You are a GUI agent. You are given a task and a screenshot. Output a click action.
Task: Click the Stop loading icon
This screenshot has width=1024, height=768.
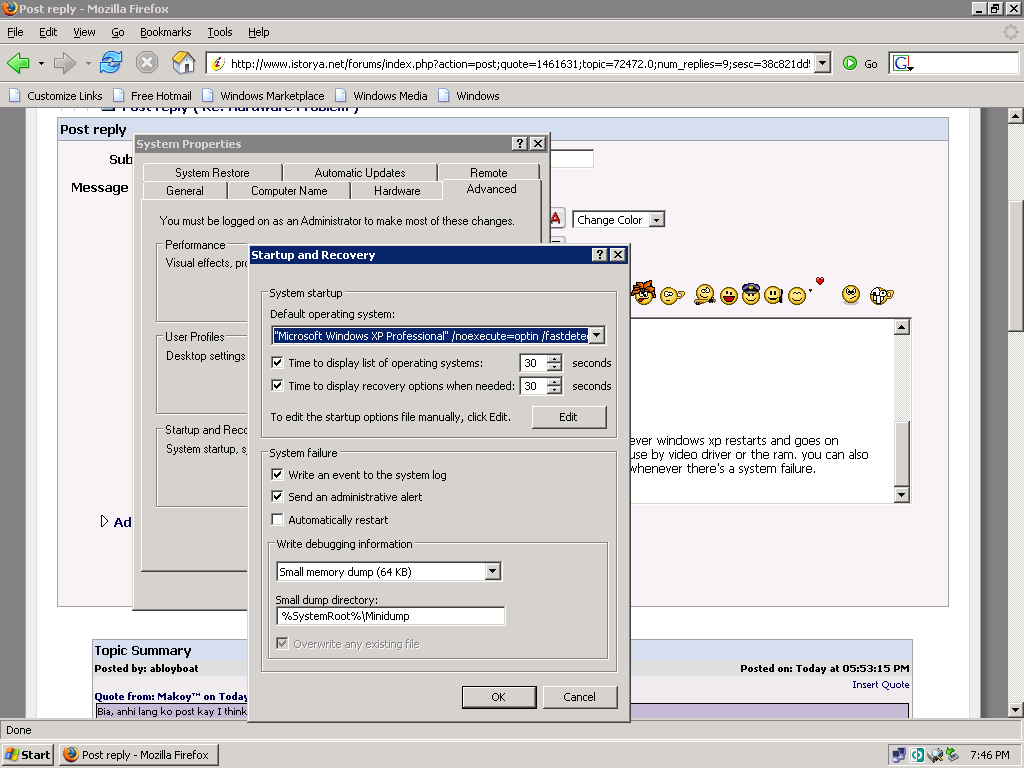pos(147,63)
